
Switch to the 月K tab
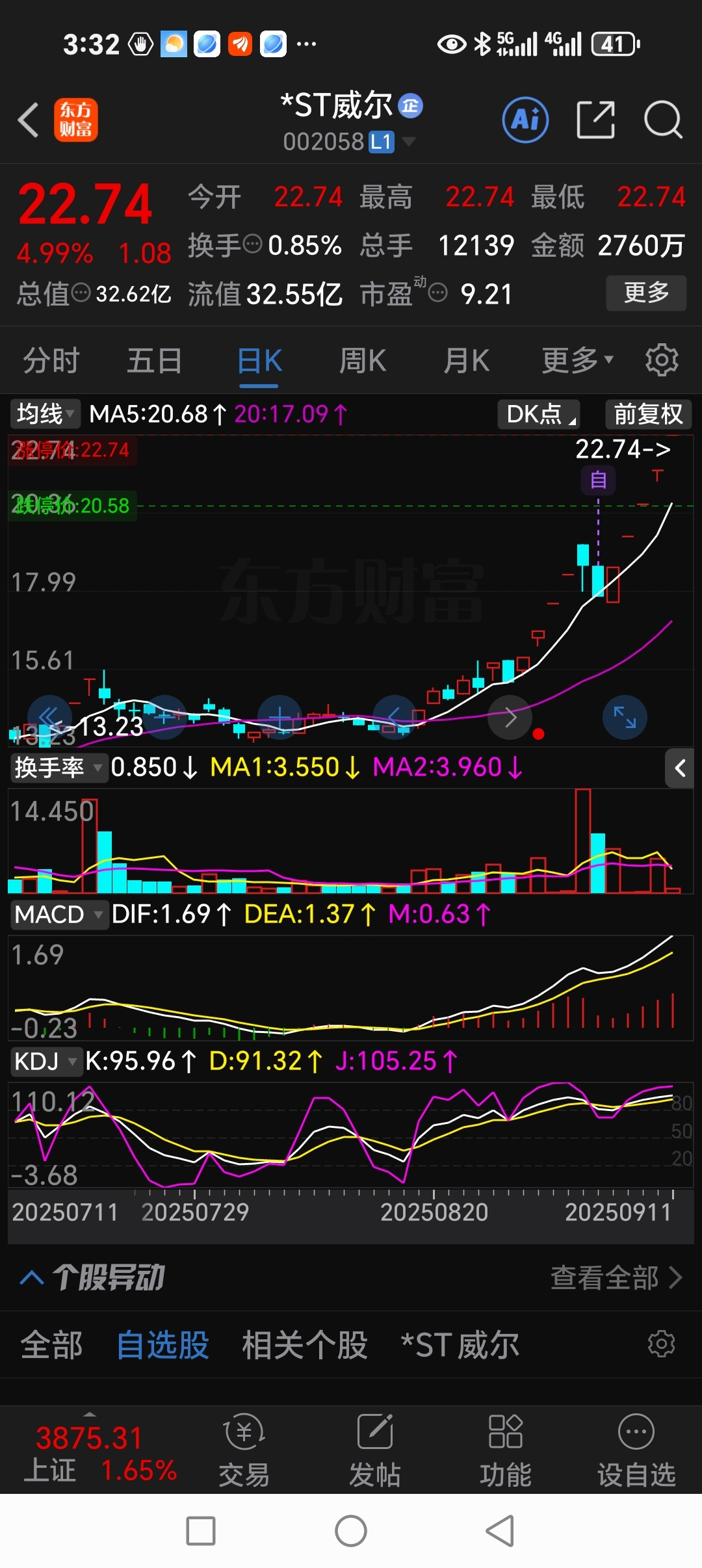pyautogui.click(x=466, y=360)
